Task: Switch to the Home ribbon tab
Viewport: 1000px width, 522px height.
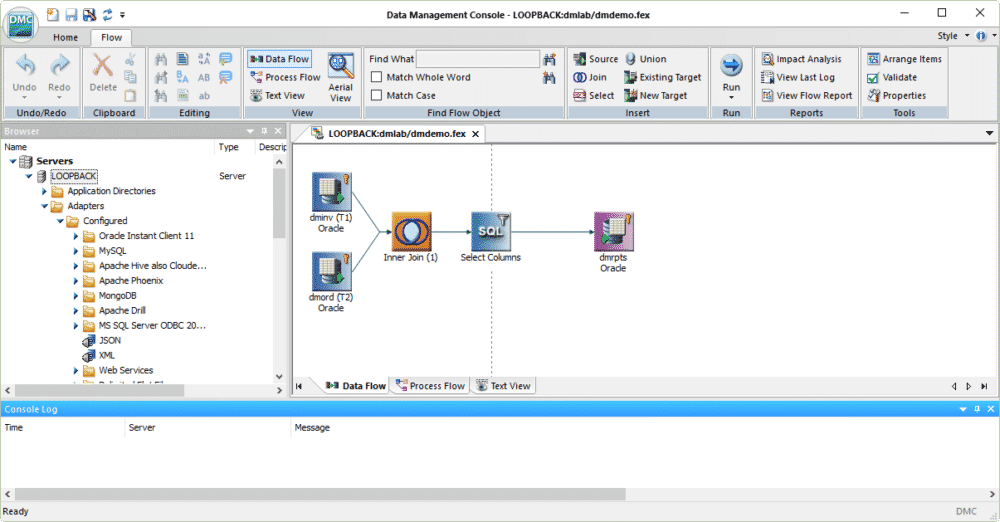Action: point(65,37)
